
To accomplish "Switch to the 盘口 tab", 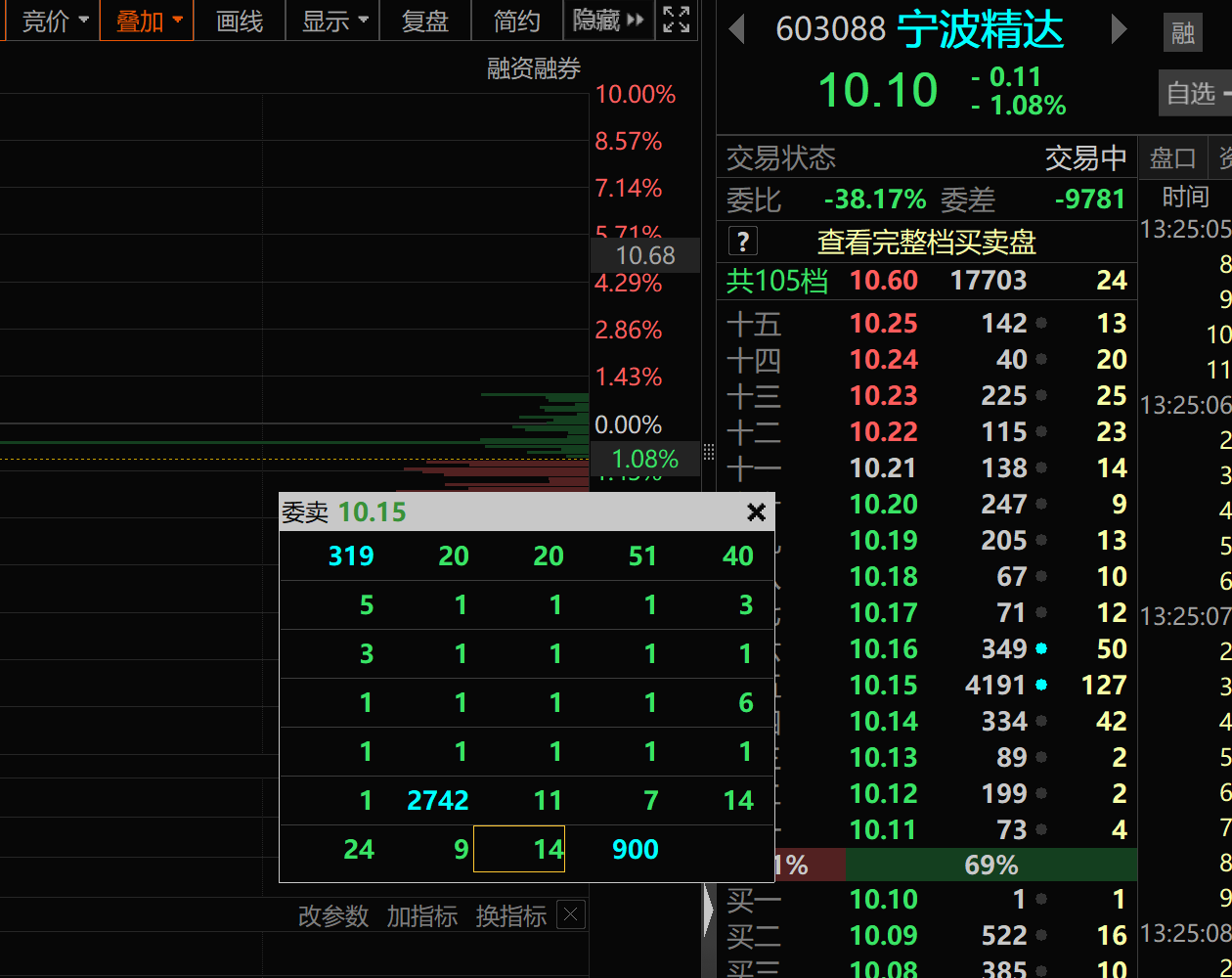I will point(1172,158).
